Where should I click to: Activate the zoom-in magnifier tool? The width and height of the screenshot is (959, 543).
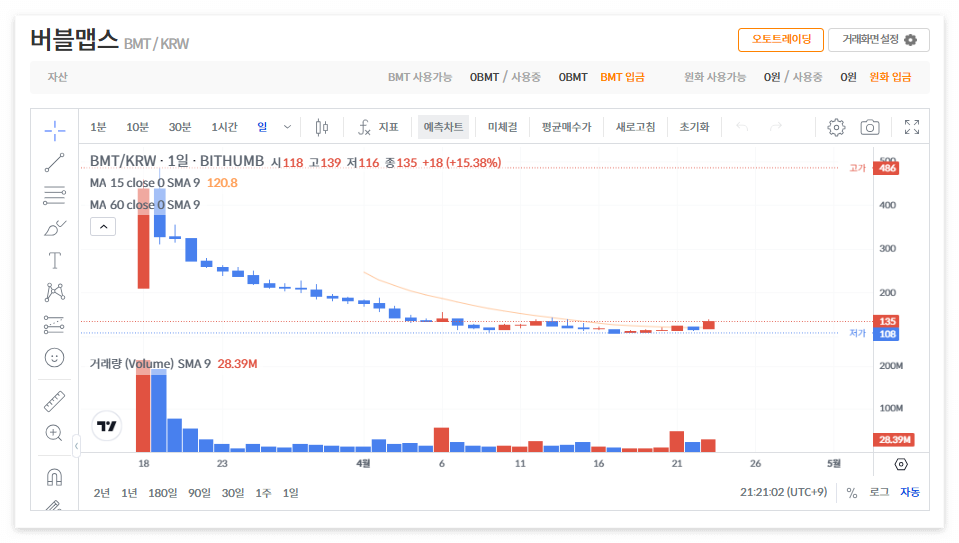coord(54,434)
